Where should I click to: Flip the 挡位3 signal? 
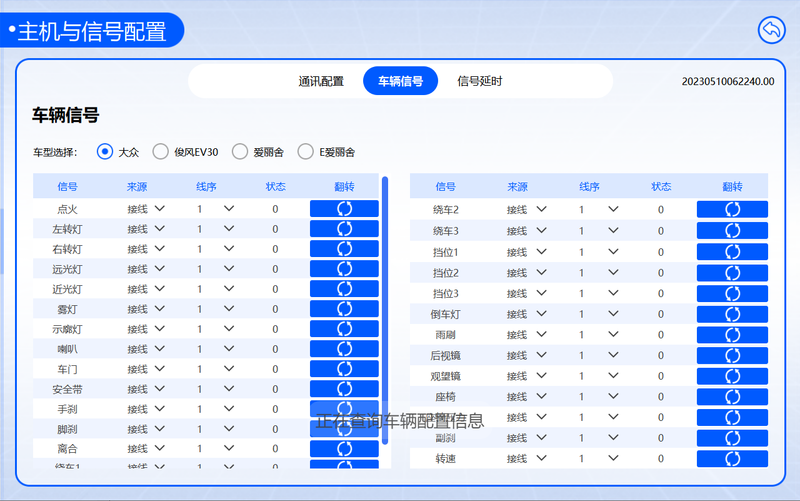click(732, 293)
